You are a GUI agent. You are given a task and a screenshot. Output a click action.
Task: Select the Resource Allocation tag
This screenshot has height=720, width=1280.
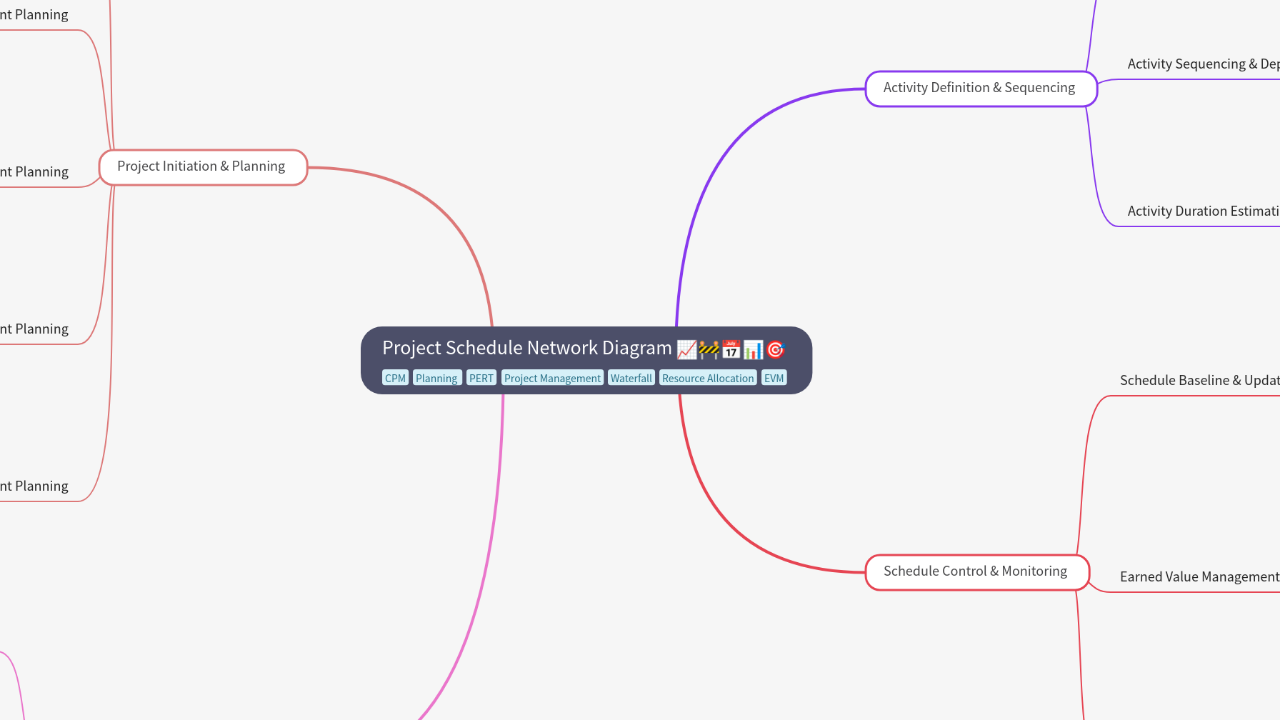click(x=708, y=378)
